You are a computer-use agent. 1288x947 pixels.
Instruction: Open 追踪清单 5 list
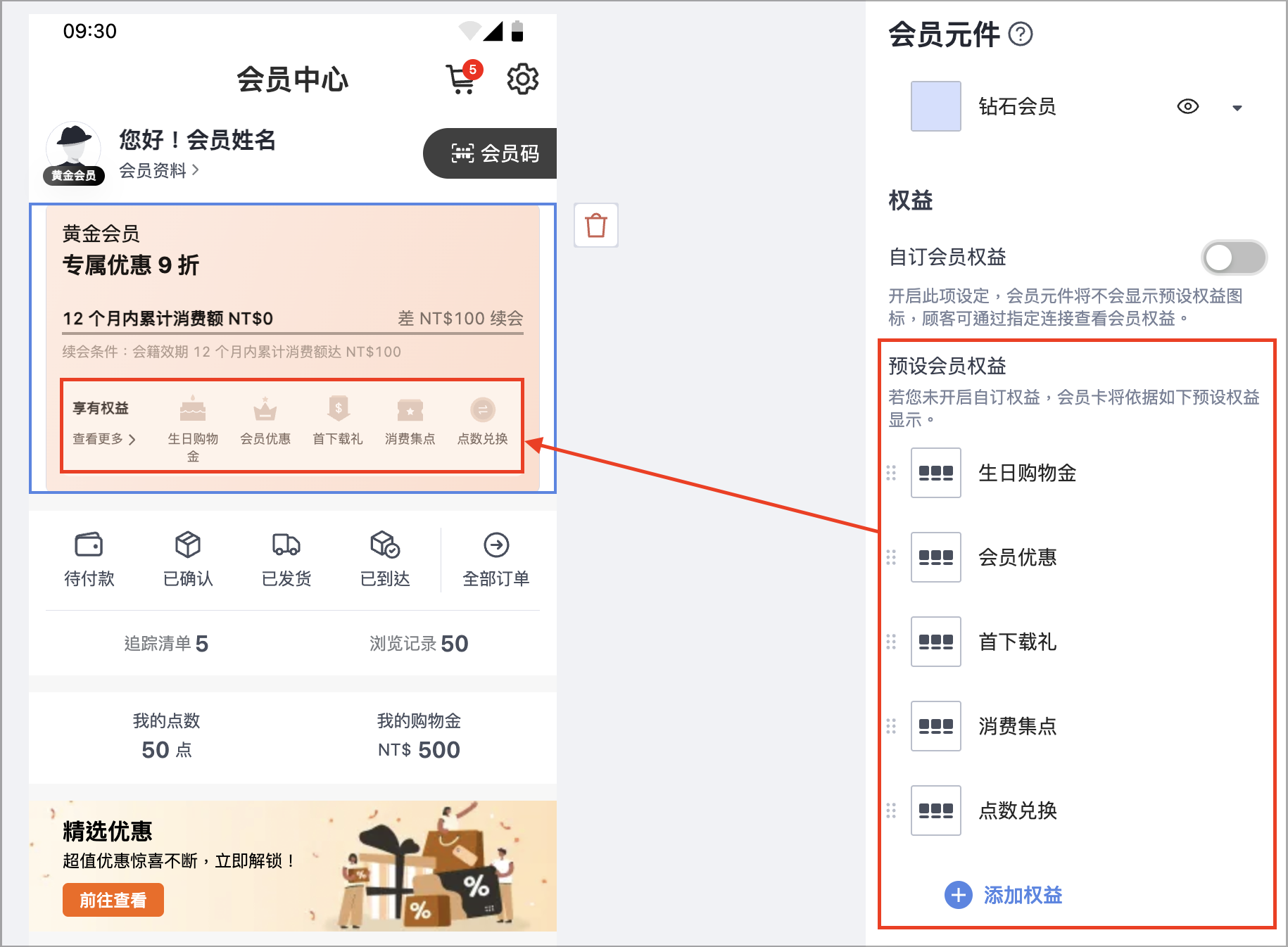pos(166,644)
